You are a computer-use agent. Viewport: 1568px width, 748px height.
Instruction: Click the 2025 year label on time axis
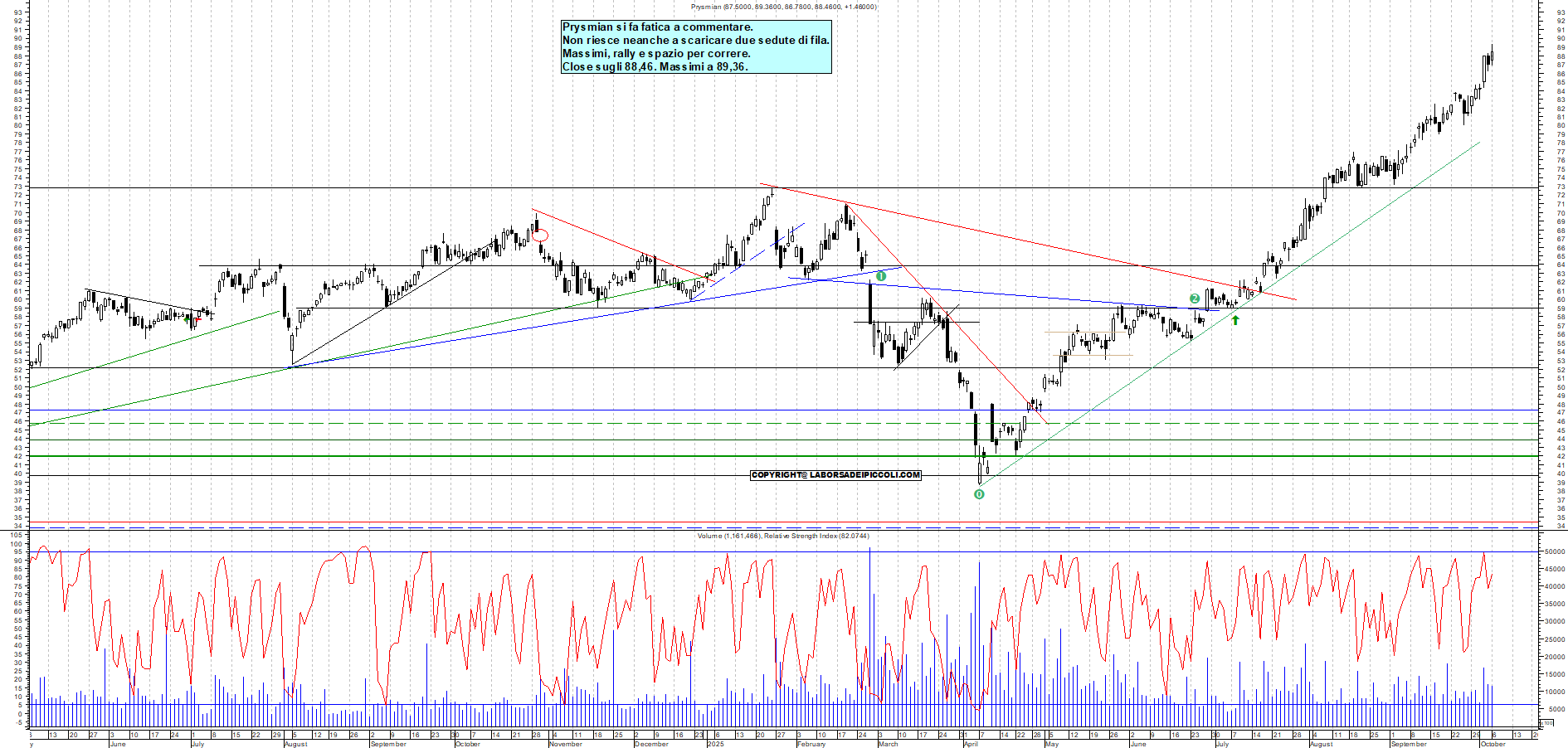(715, 744)
